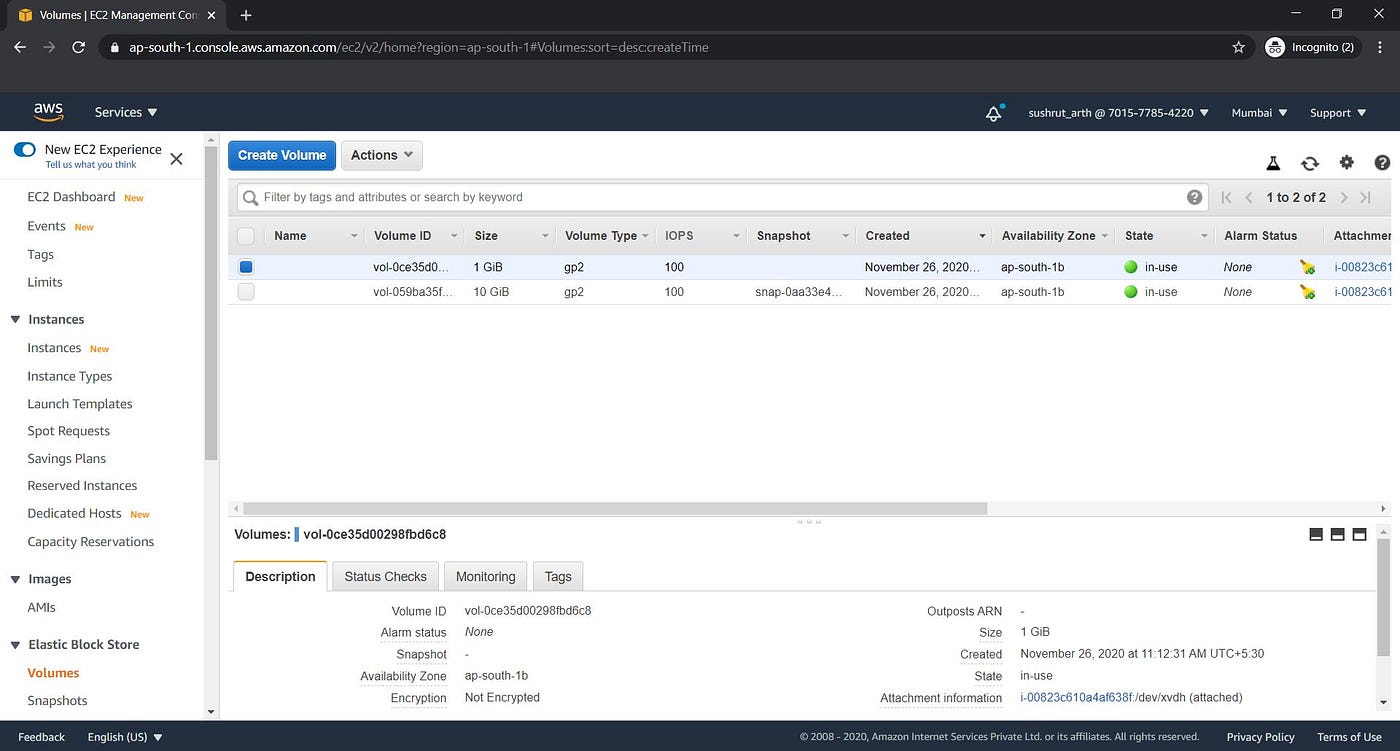Click alarm icon for vol-0ce35d0 row
Viewport: 1400px width, 751px height.
coord(1307,267)
